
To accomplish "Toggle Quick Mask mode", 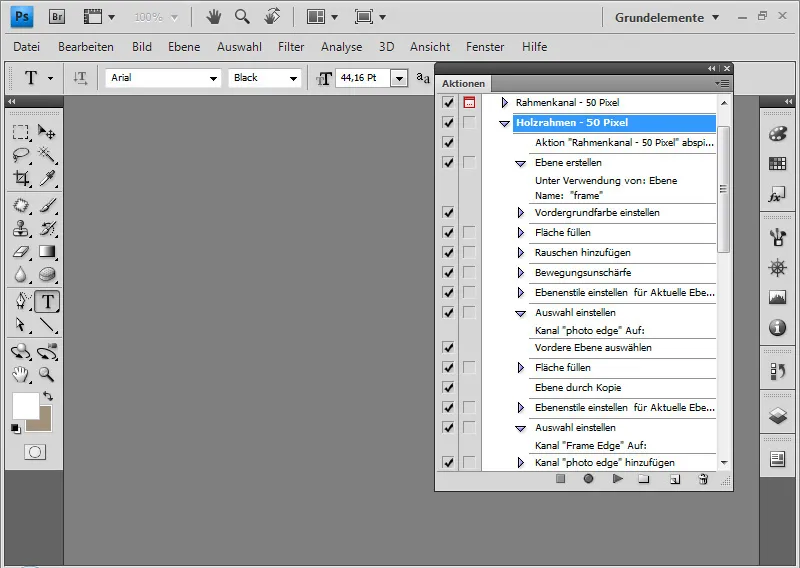I will tap(35, 452).
